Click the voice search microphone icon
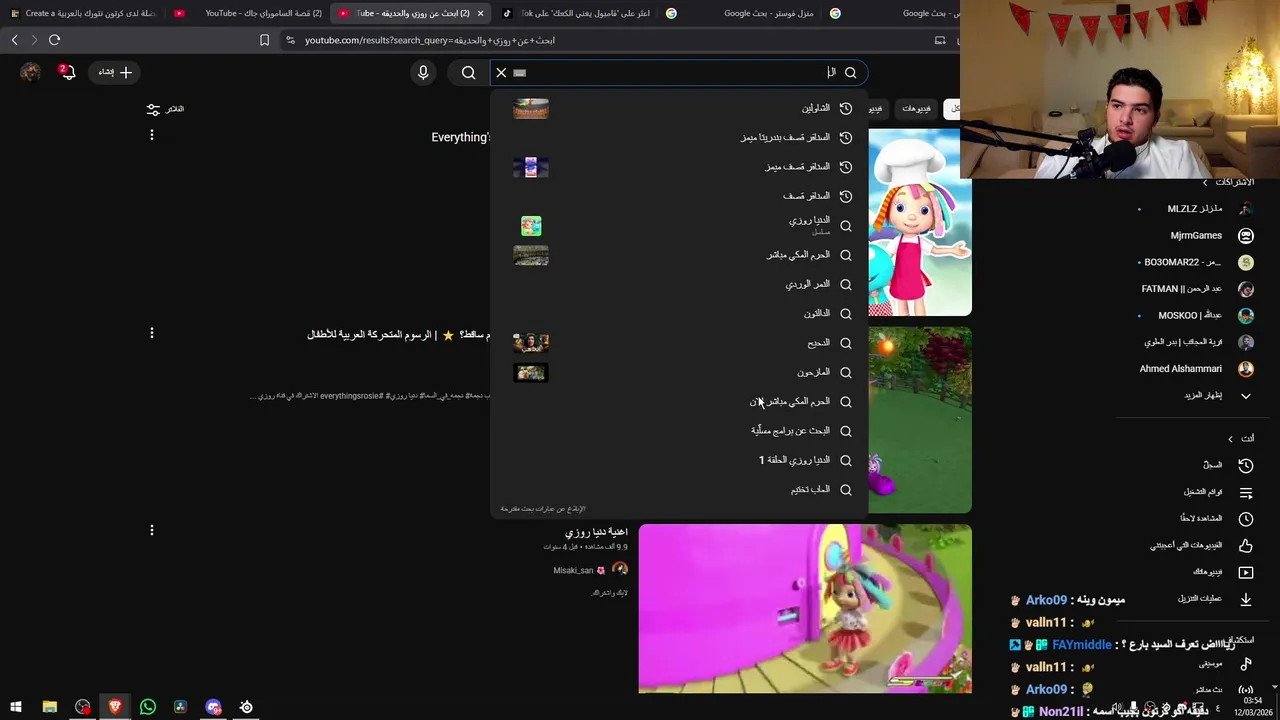This screenshot has width=1280, height=720. (x=423, y=72)
